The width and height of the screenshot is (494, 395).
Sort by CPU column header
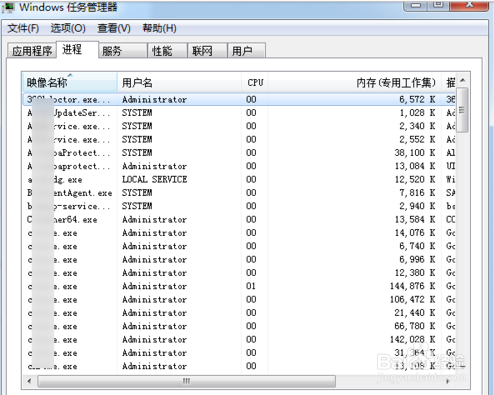tap(255, 82)
